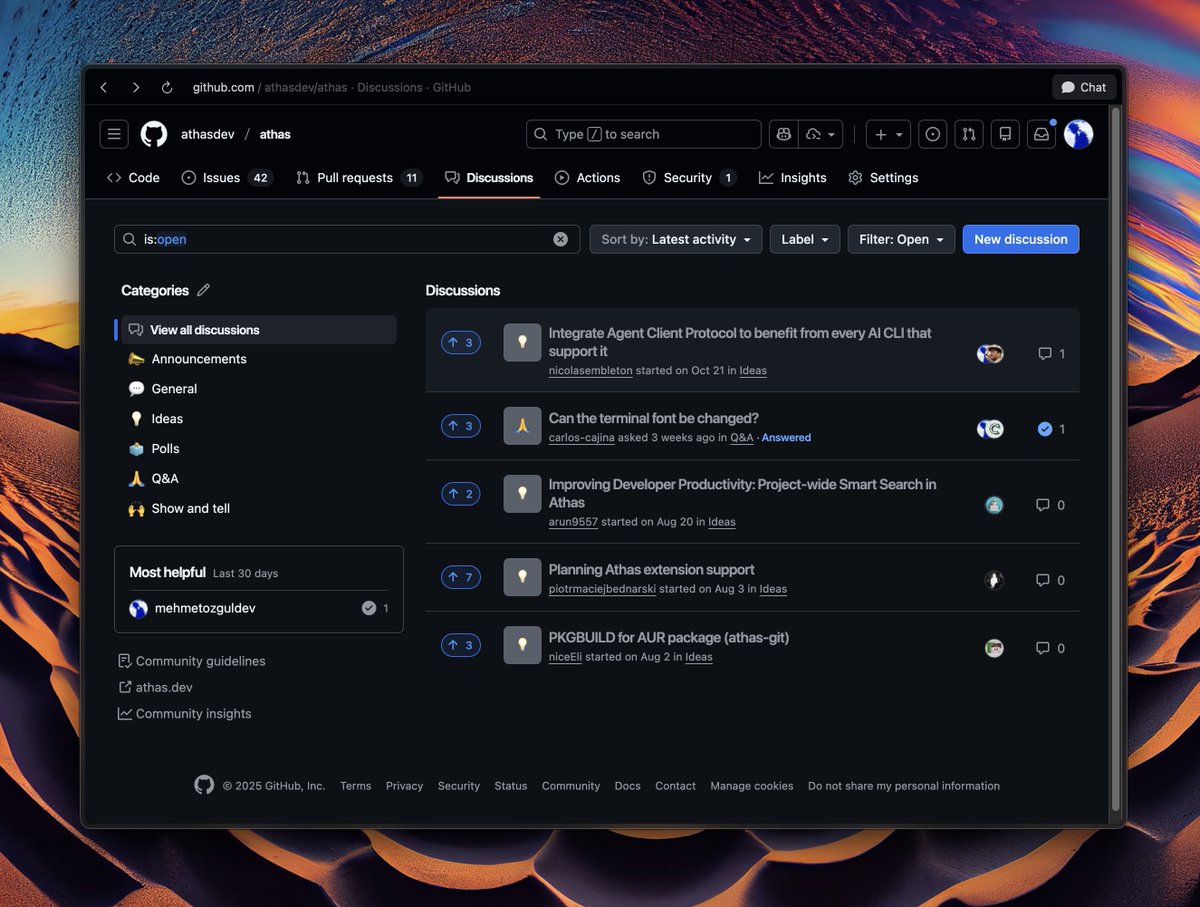Clear the discussions search with the X icon
This screenshot has width=1200, height=907.
(560, 239)
